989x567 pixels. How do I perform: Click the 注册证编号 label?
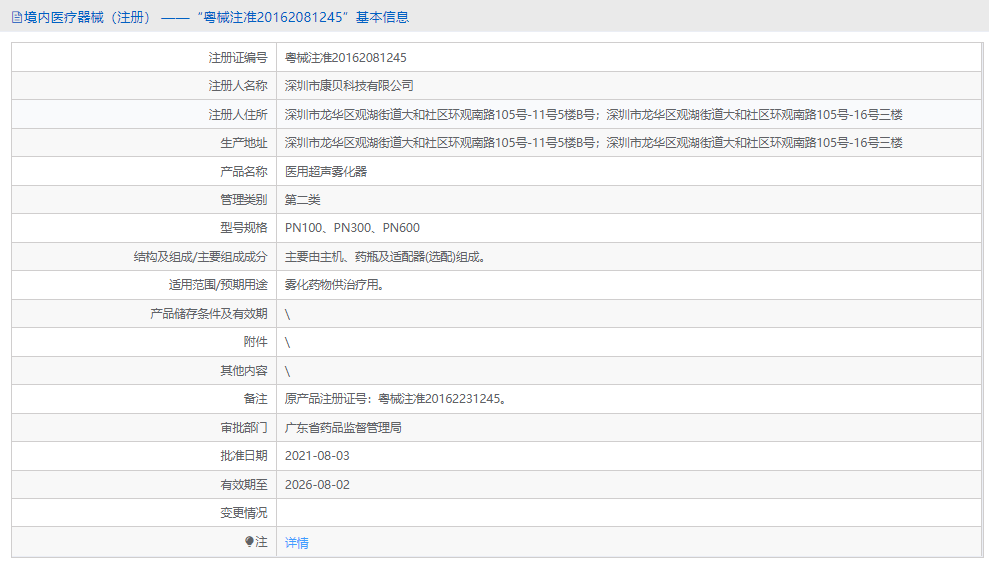238,57
